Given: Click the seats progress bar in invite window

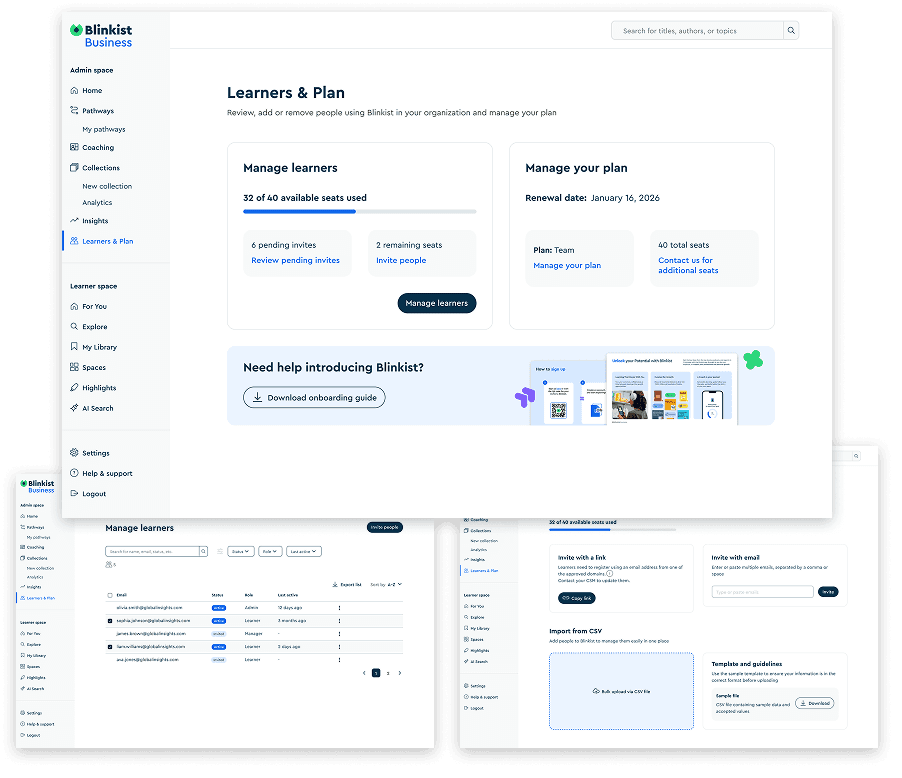Looking at the screenshot, I should pos(613,529).
